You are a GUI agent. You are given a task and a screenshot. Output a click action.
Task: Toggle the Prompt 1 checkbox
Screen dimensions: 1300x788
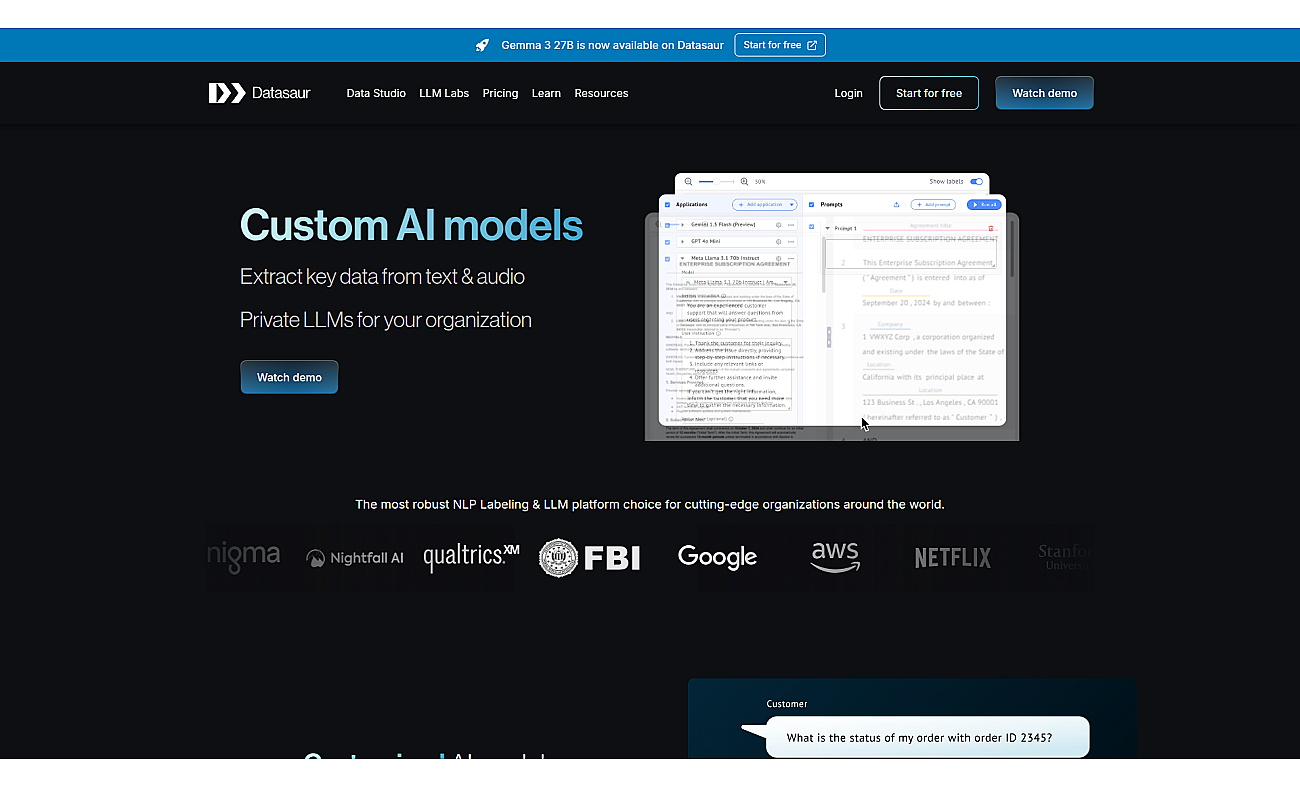click(811, 227)
